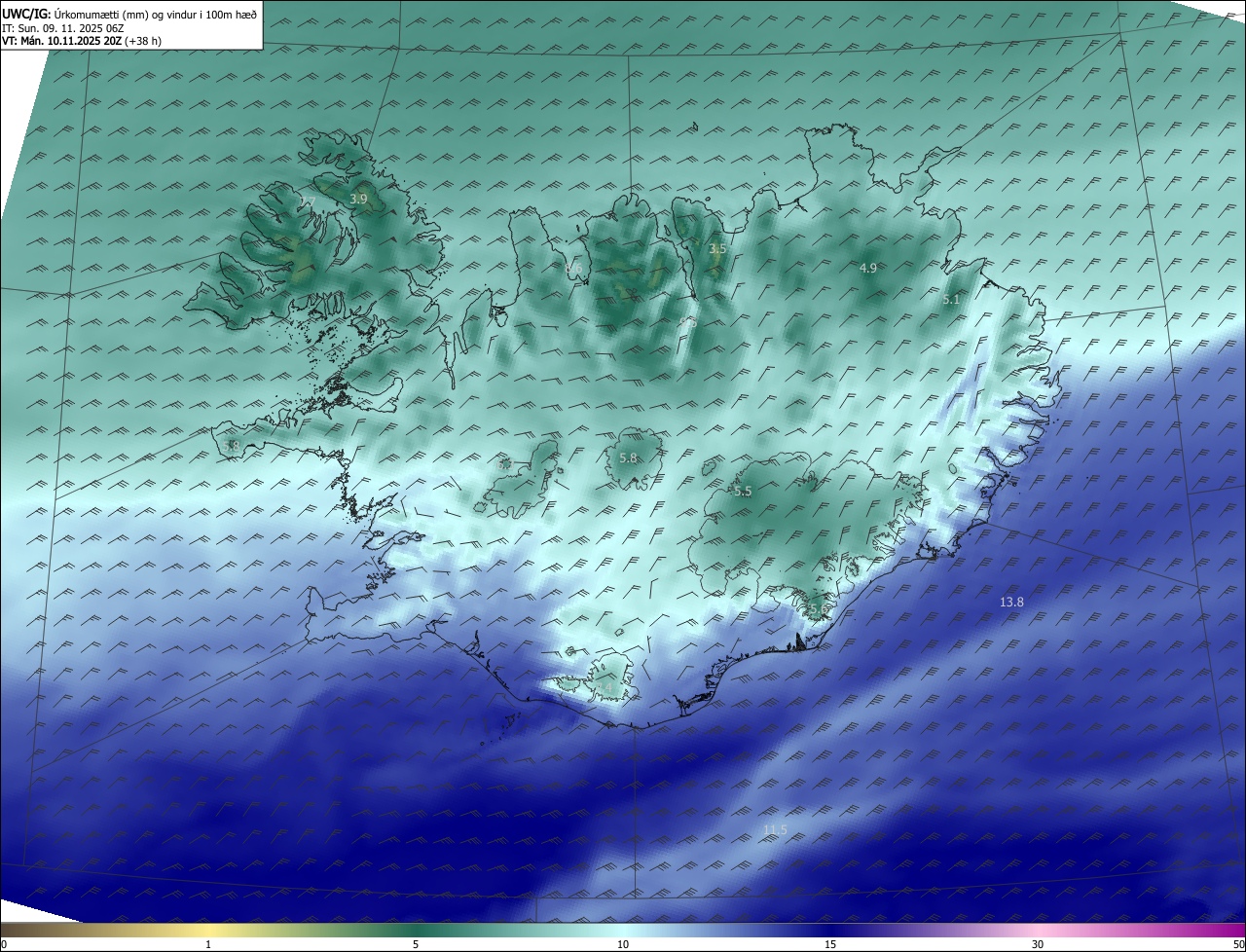
Task: Click the 5.6 value label near the coast
Action: (x=817, y=609)
